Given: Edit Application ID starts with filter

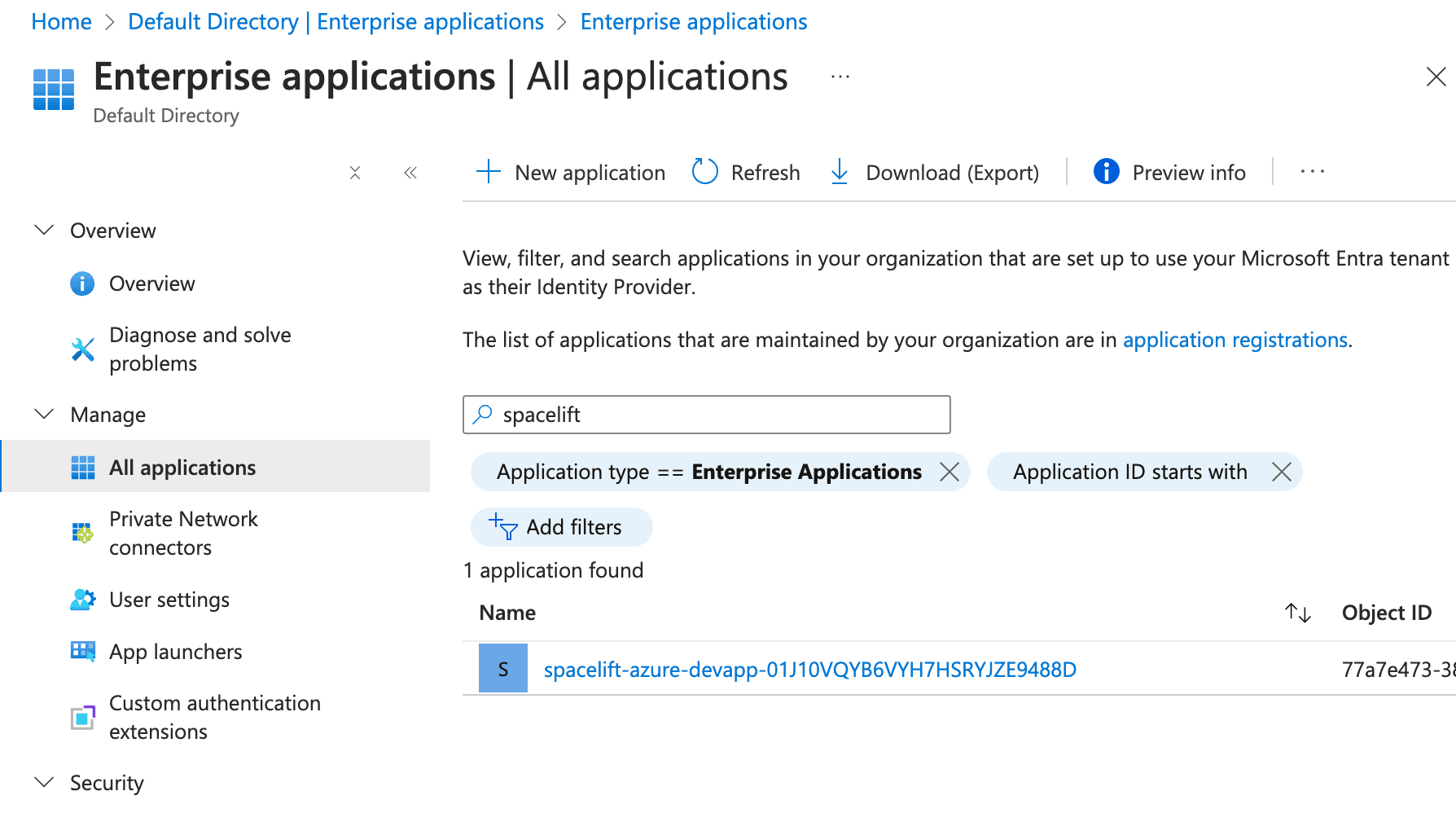Looking at the screenshot, I should click(1129, 472).
